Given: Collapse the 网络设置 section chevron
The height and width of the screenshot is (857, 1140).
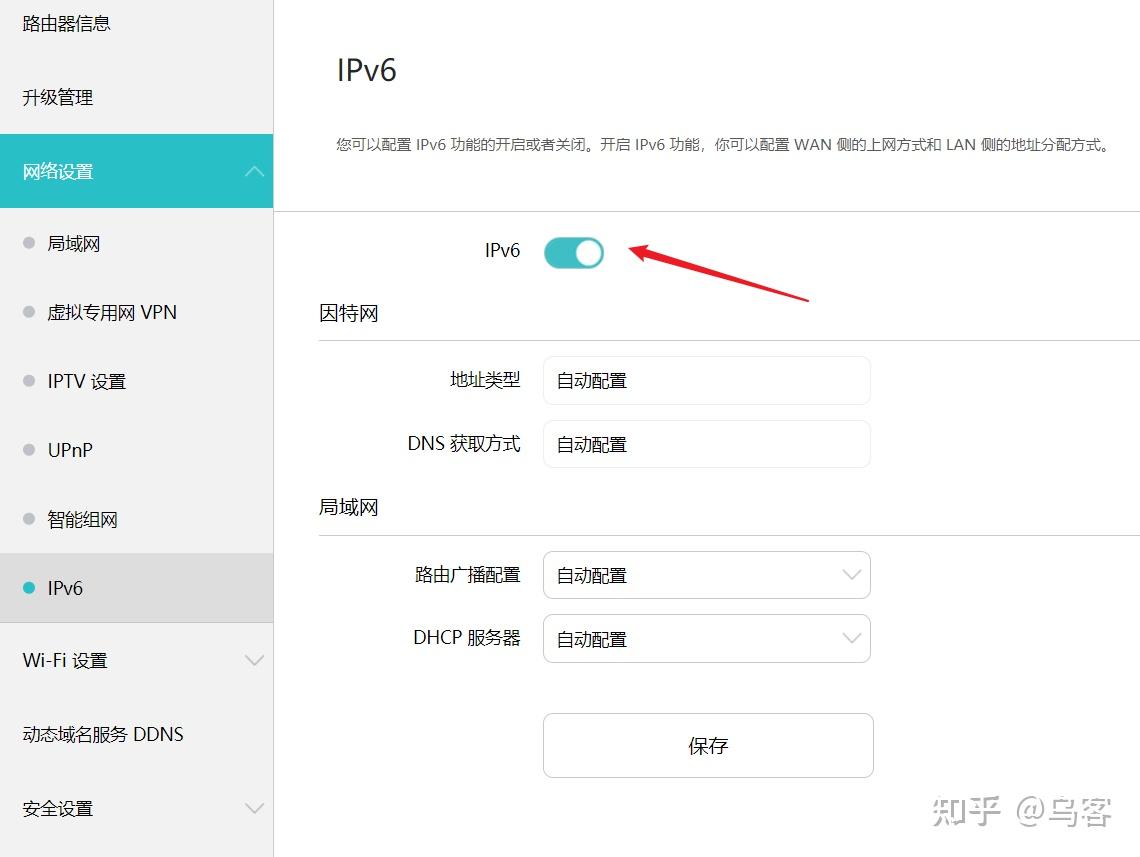Looking at the screenshot, I should (x=255, y=171).
